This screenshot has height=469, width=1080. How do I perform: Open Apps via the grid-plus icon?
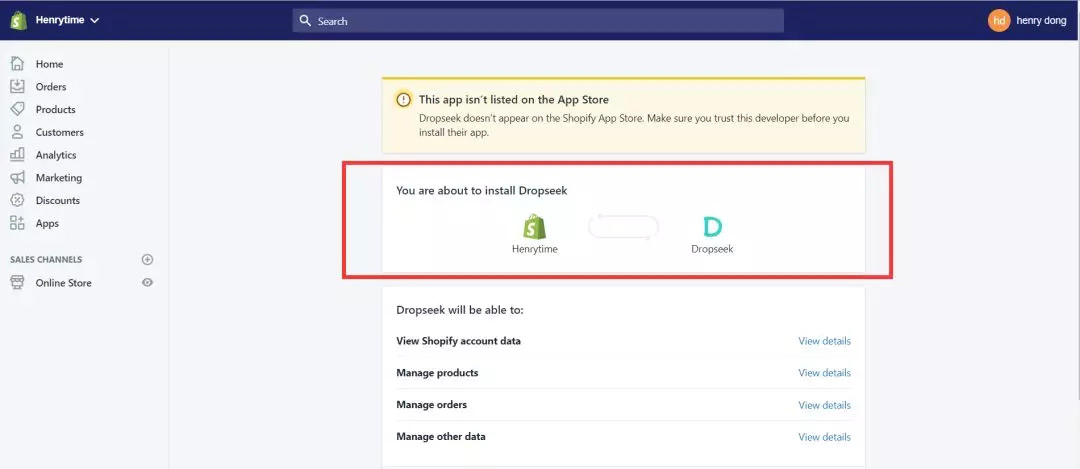click(17, 222)
